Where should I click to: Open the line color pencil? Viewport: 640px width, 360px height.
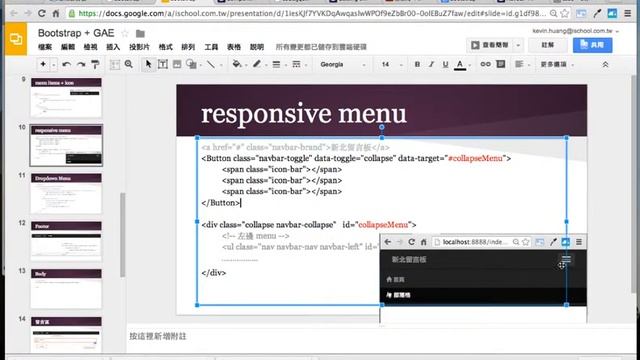257,64
